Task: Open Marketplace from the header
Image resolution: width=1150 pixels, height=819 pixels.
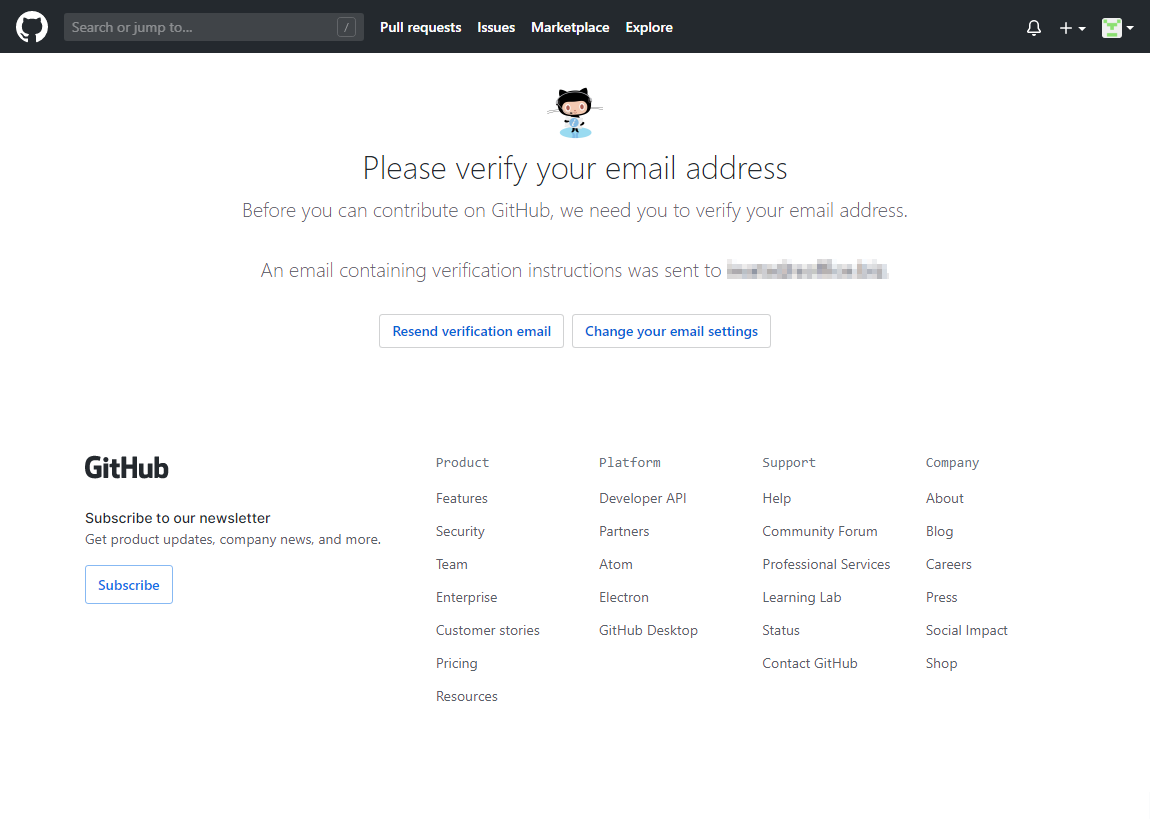Action: click(x=570, y=27)
